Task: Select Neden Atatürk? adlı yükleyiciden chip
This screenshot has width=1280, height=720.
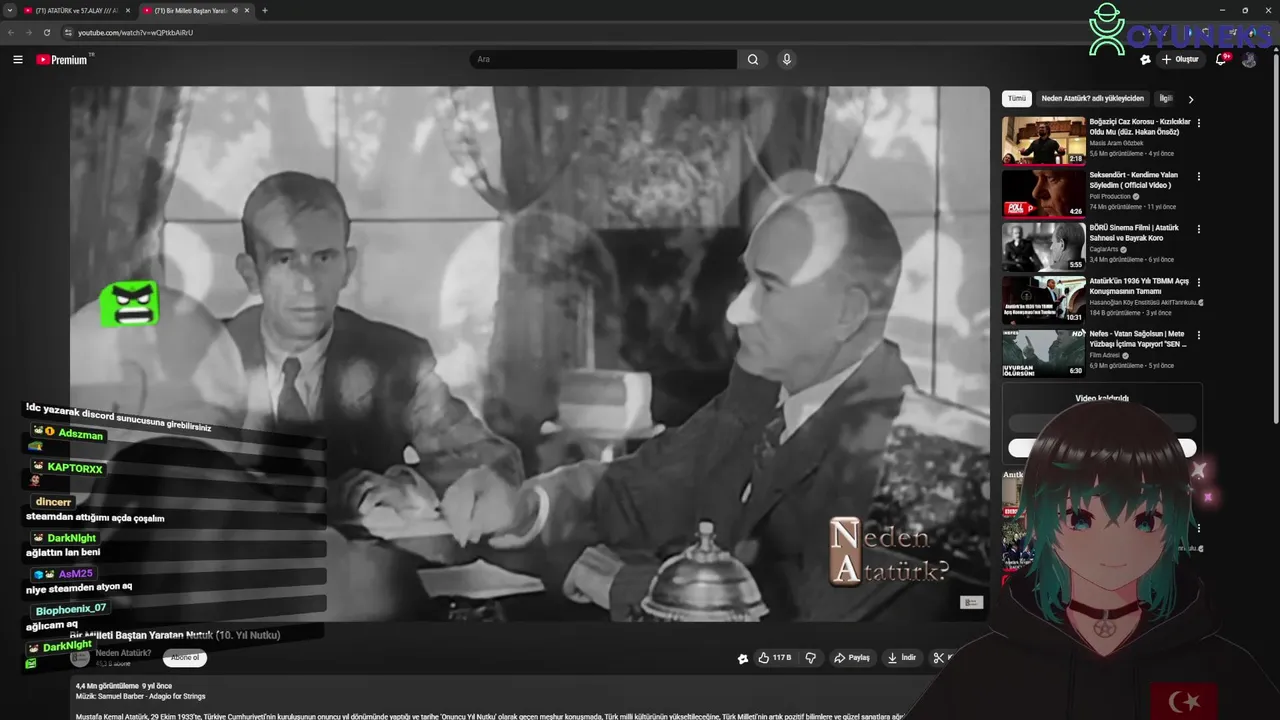Action: tap(1093, 99)
